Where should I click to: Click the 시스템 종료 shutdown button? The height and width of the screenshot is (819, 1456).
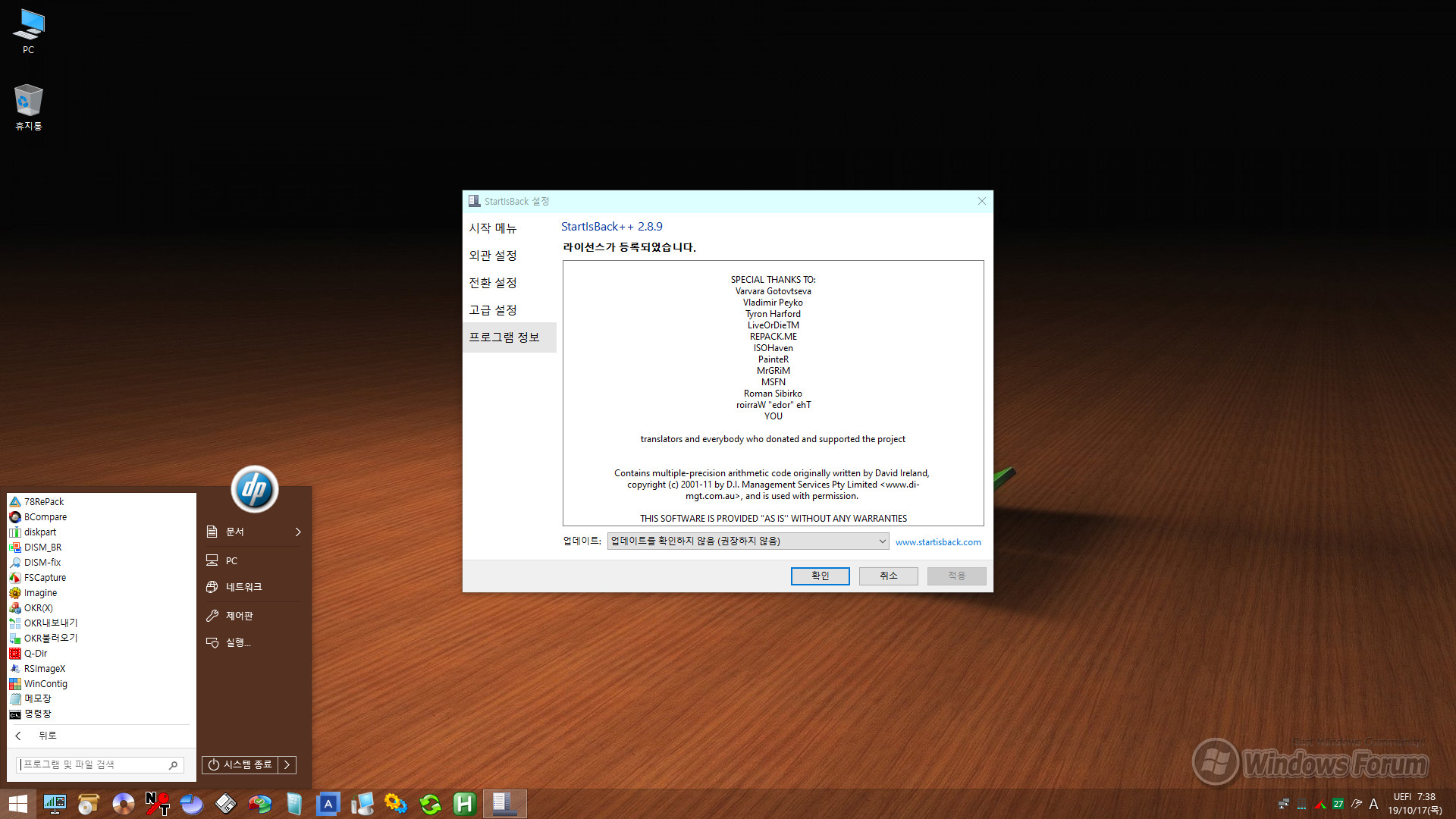240,764
